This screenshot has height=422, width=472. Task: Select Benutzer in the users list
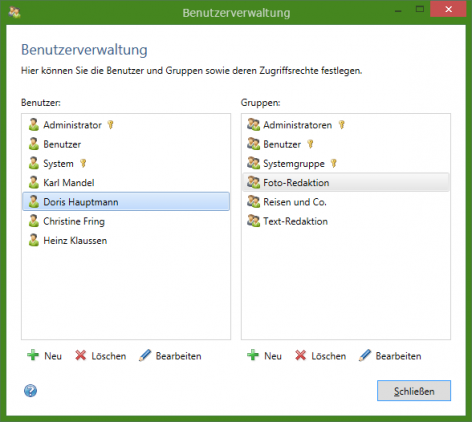(x=62, y=144)
